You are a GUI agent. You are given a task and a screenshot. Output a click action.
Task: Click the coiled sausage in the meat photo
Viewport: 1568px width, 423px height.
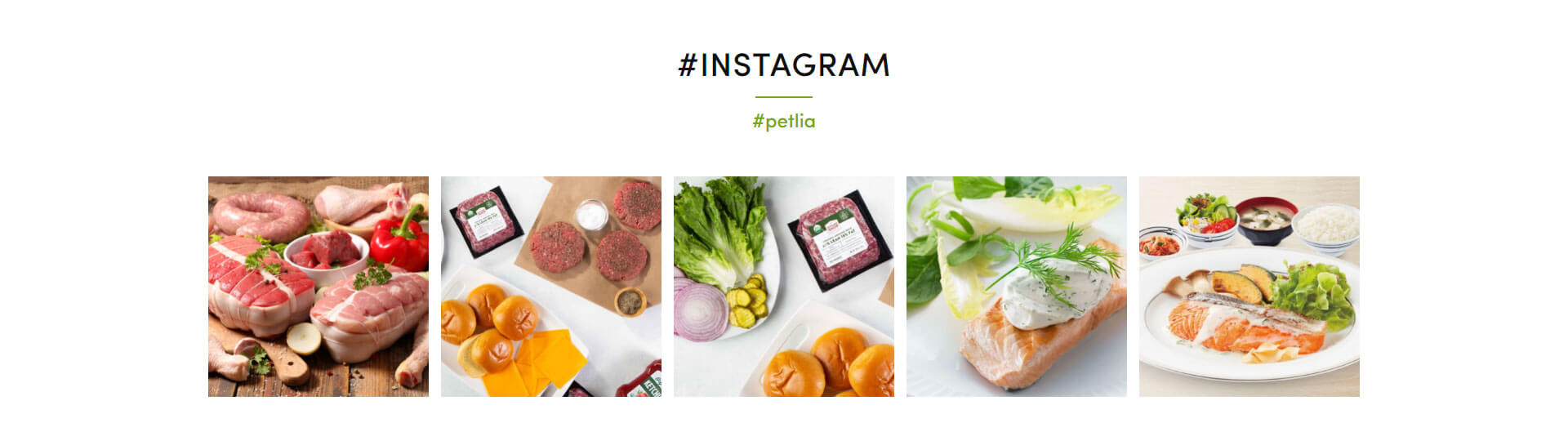(x=260, y=215)
